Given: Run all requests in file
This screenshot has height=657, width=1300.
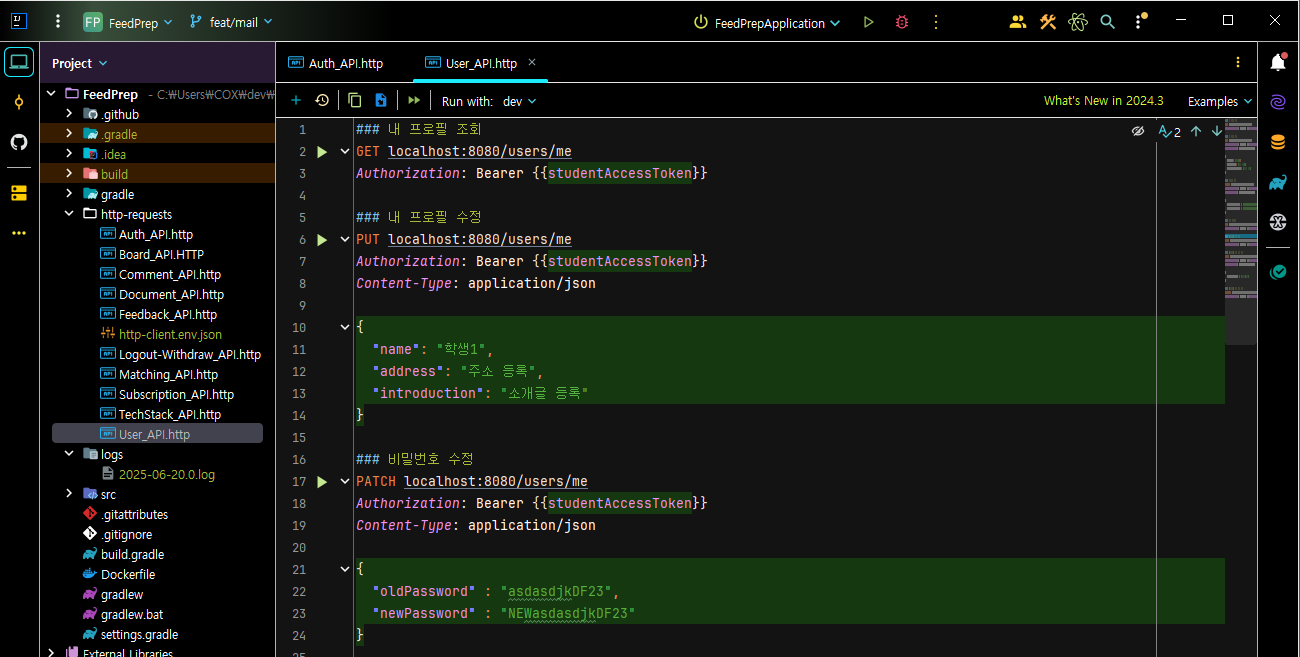Looking at the screenshot, I should [x=414, y=101].
